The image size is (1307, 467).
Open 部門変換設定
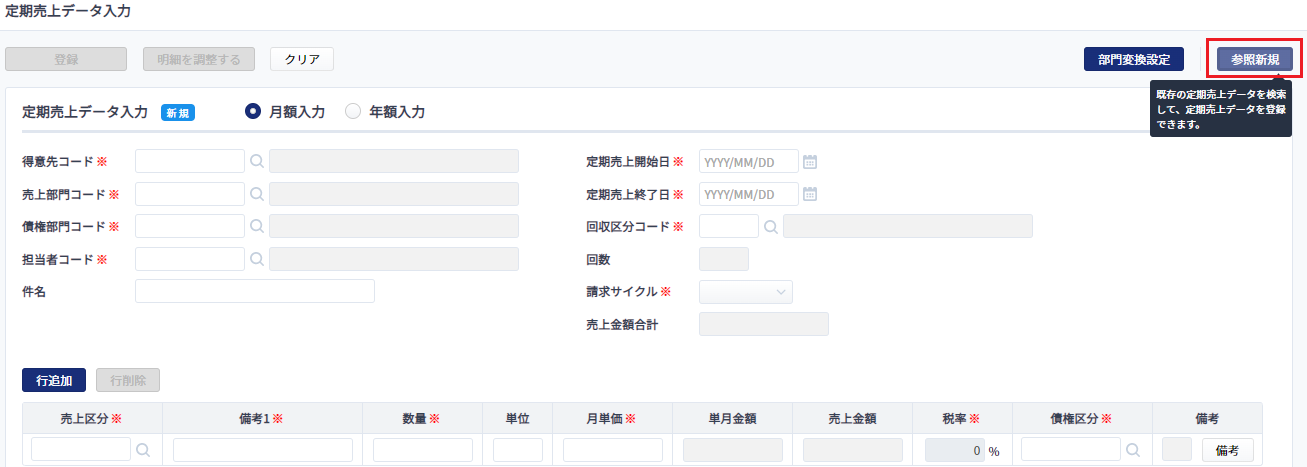[1134, 59]
